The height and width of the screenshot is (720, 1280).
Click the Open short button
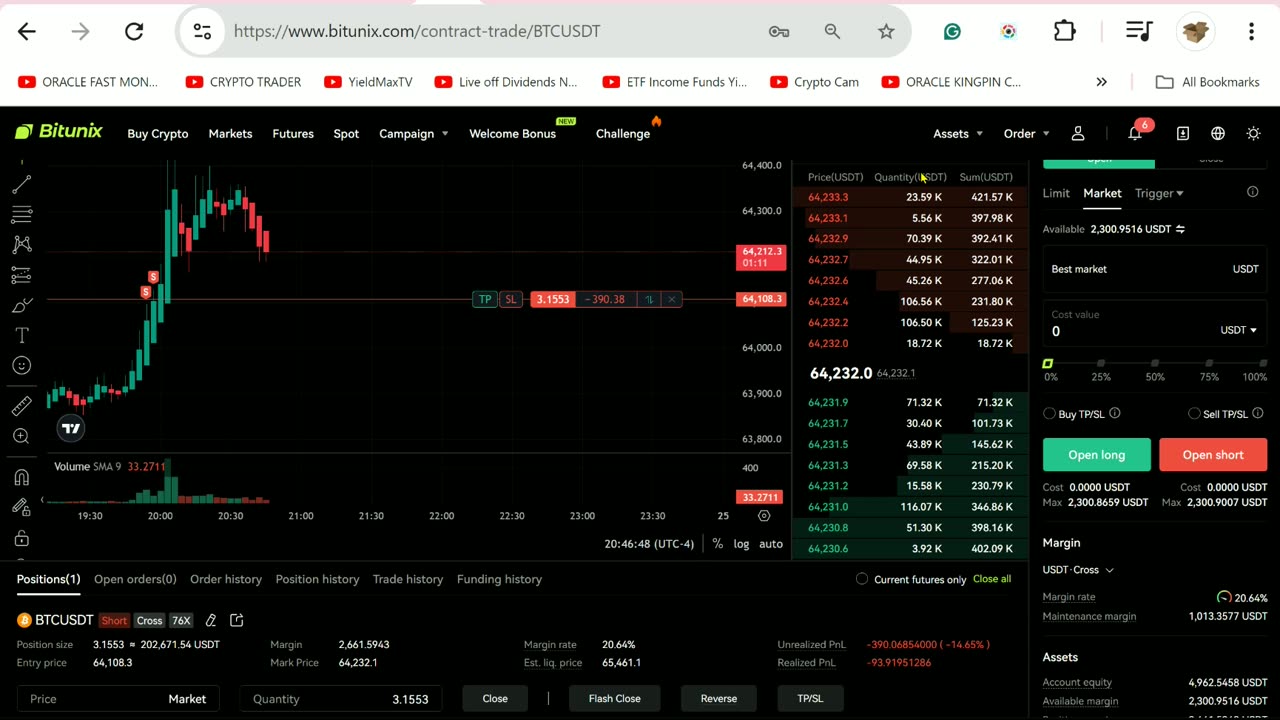1213,455
